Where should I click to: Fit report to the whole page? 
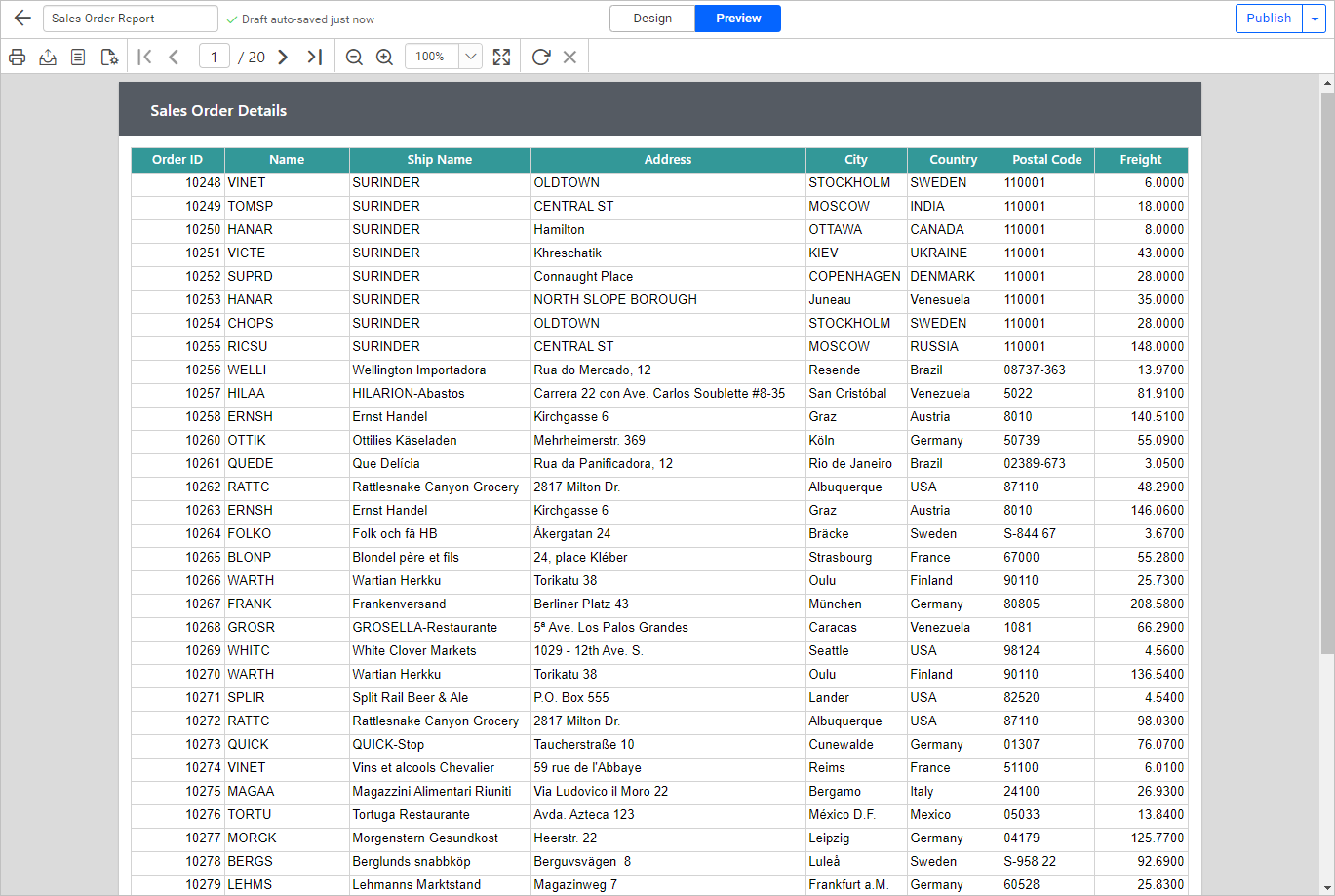(501, 57)
